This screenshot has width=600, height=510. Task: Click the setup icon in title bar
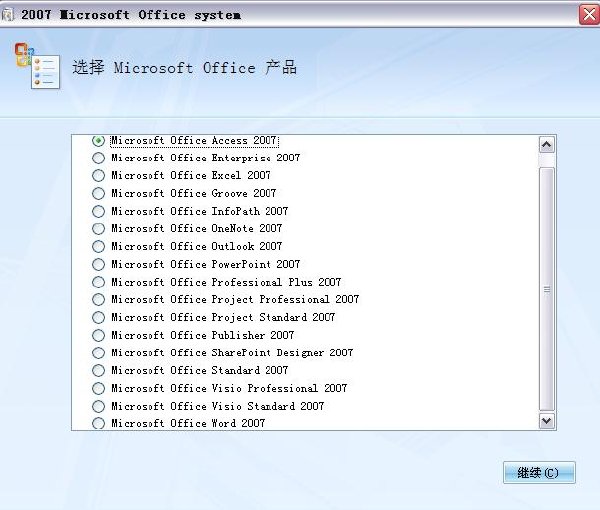[8, 15]
